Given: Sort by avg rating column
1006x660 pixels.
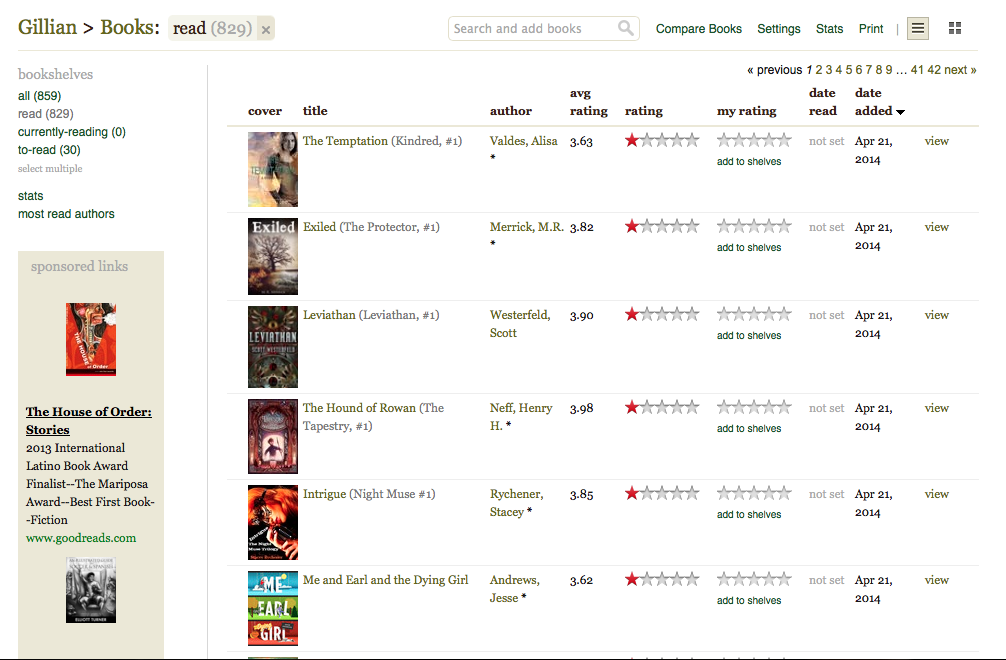Looking at the screenshot, I should coord(588,102).
